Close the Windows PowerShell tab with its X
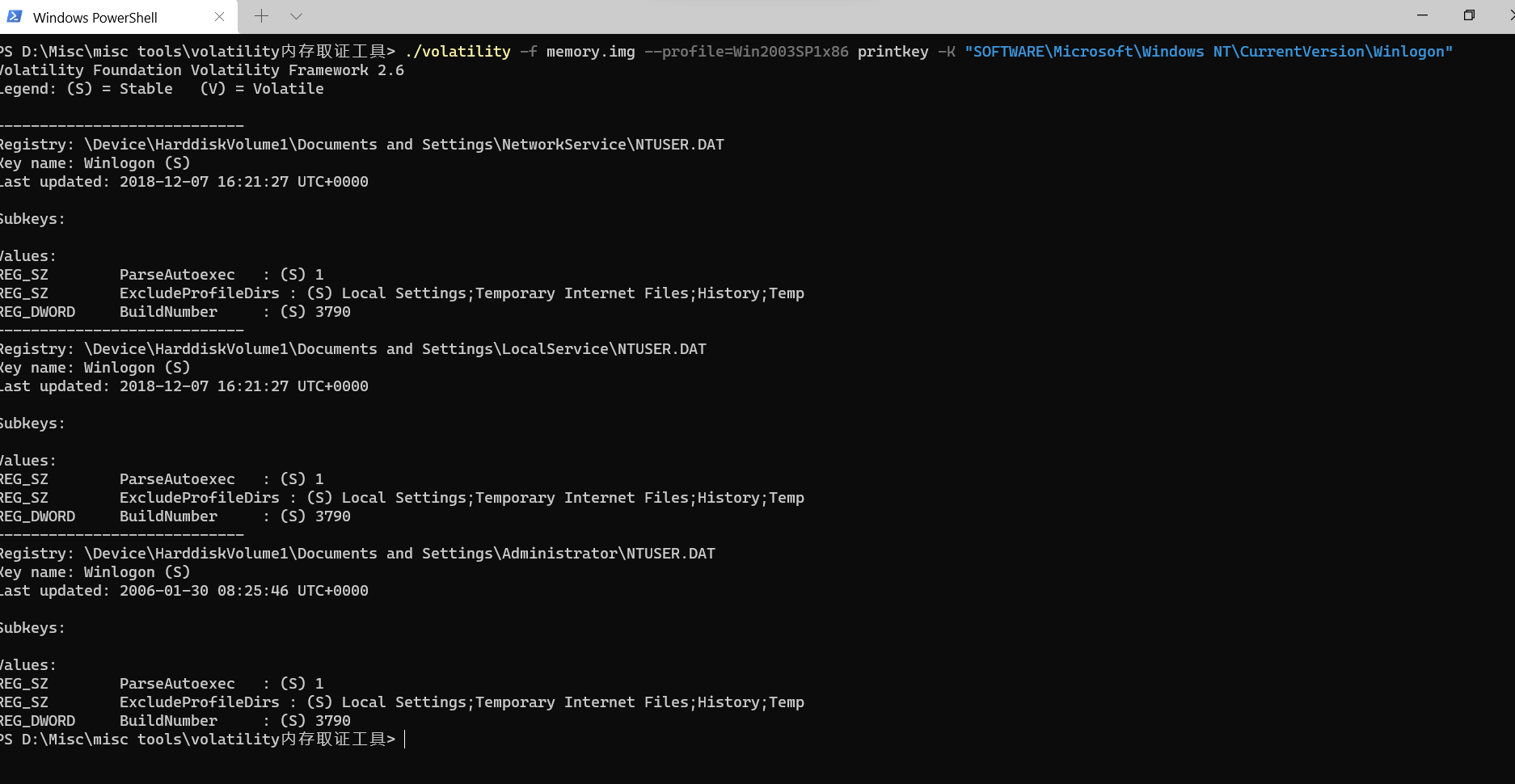This screenshot has height=784, width=1515. point(219,16)
